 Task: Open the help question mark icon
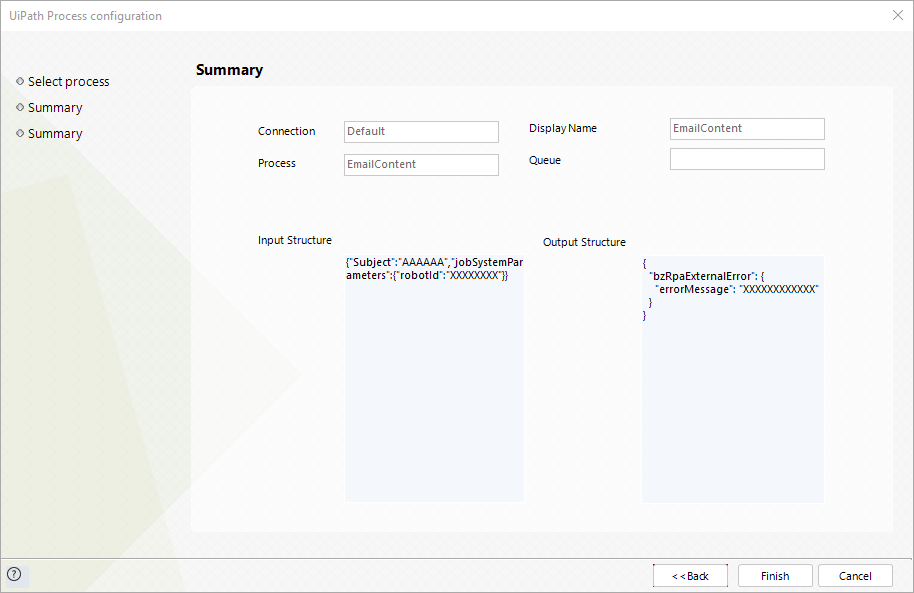14,574
